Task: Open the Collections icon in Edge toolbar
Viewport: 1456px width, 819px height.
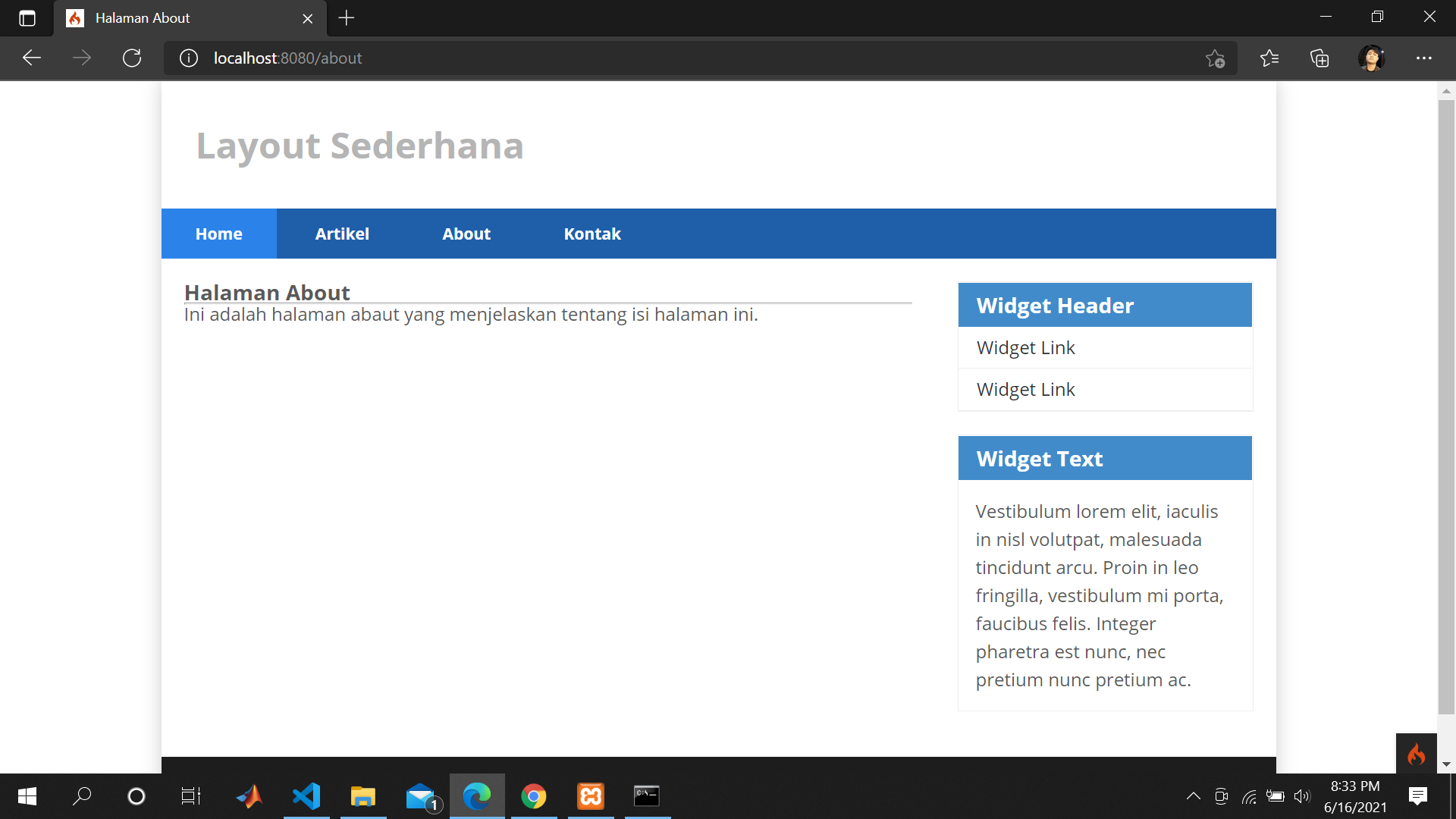Action: [1320, 58]
